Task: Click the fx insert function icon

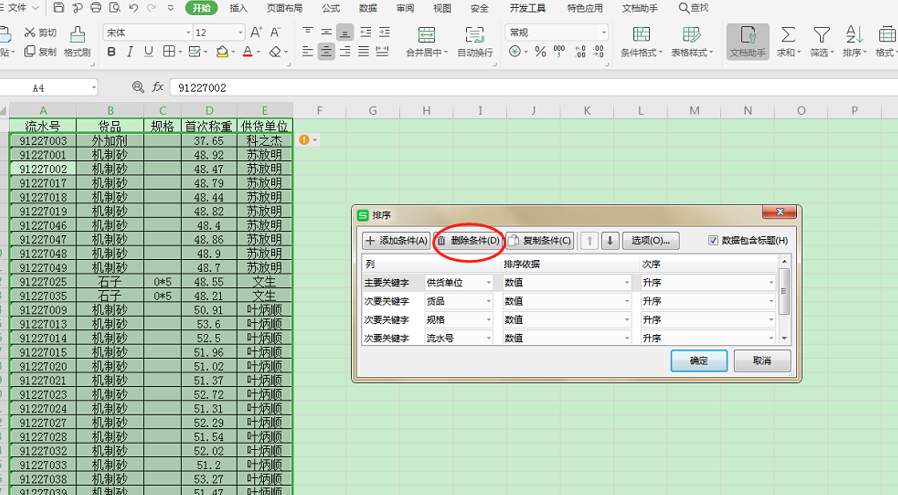Action: [157, 87]
